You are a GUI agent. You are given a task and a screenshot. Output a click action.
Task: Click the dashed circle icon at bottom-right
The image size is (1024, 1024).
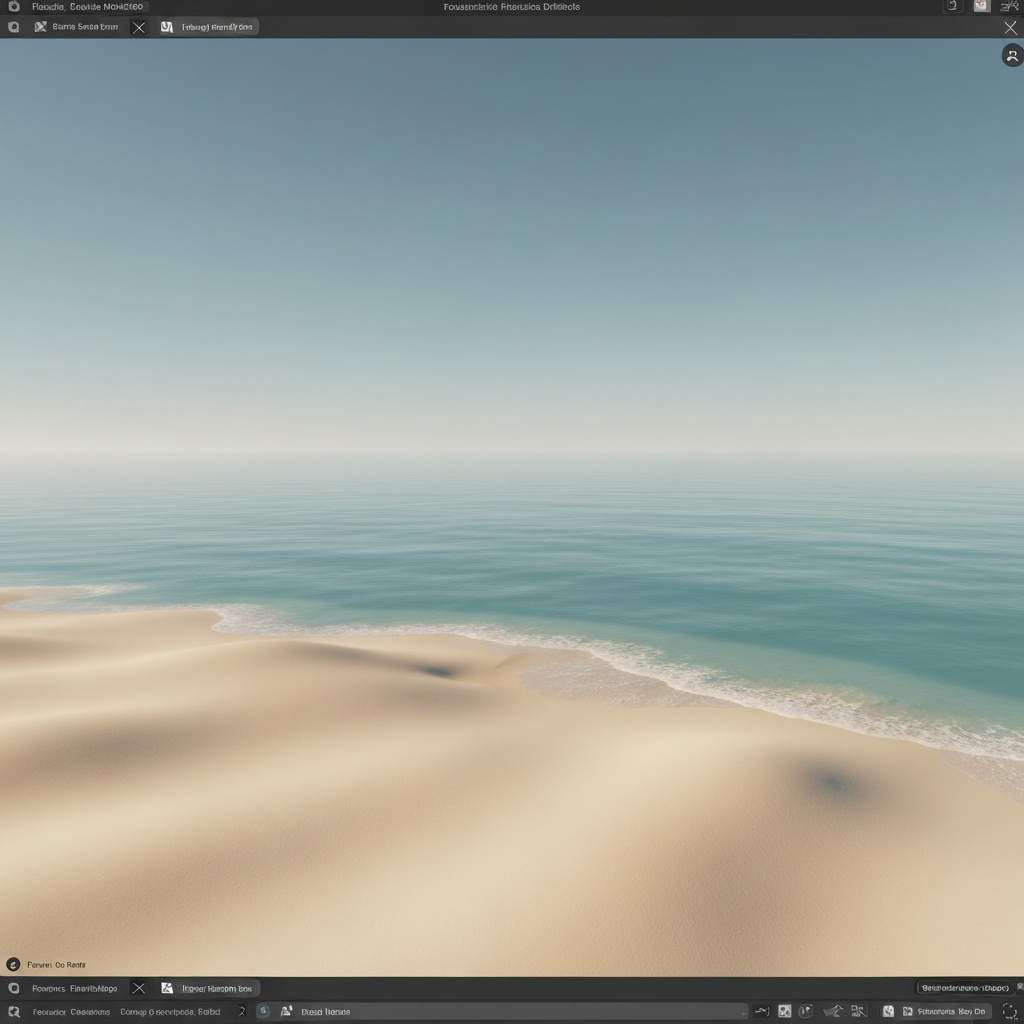click(1009, 1012)
